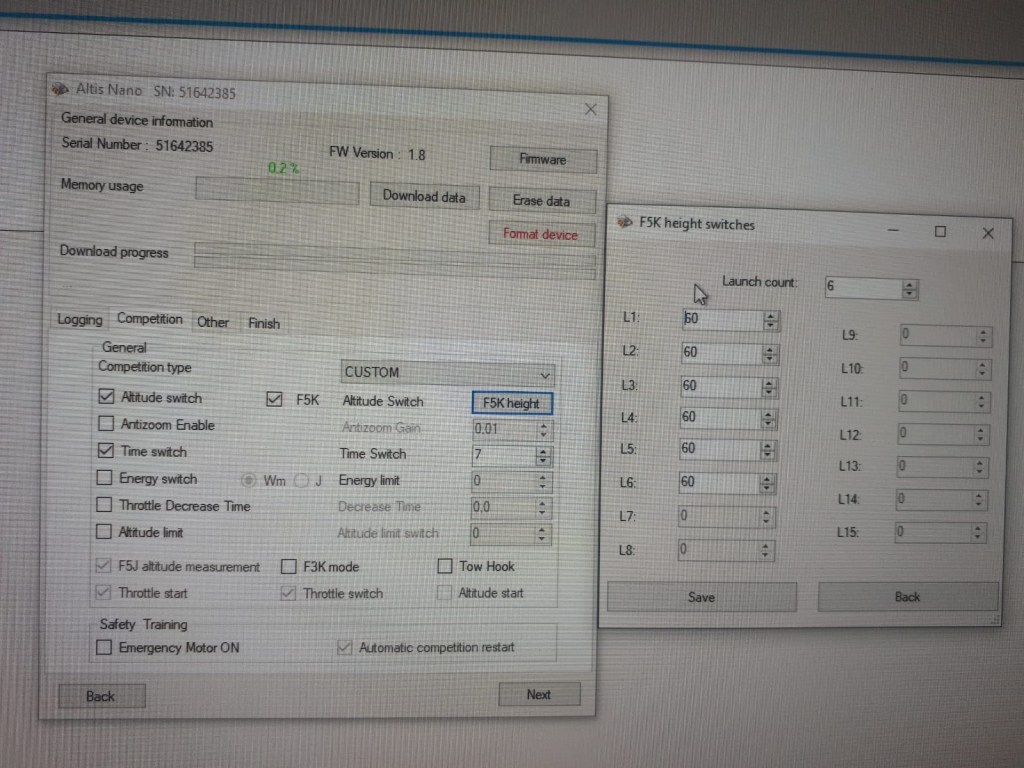Click the L1 height stepper arrows
This screenshot has width=1024, height=768.
[770, 320]
